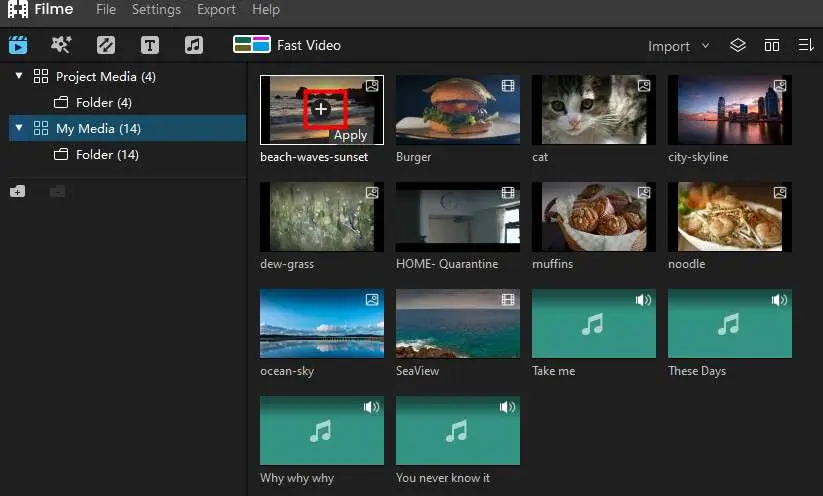Open the Text titles panel icon
This screenshot has height=496, width=823.
tap(149, 45)
